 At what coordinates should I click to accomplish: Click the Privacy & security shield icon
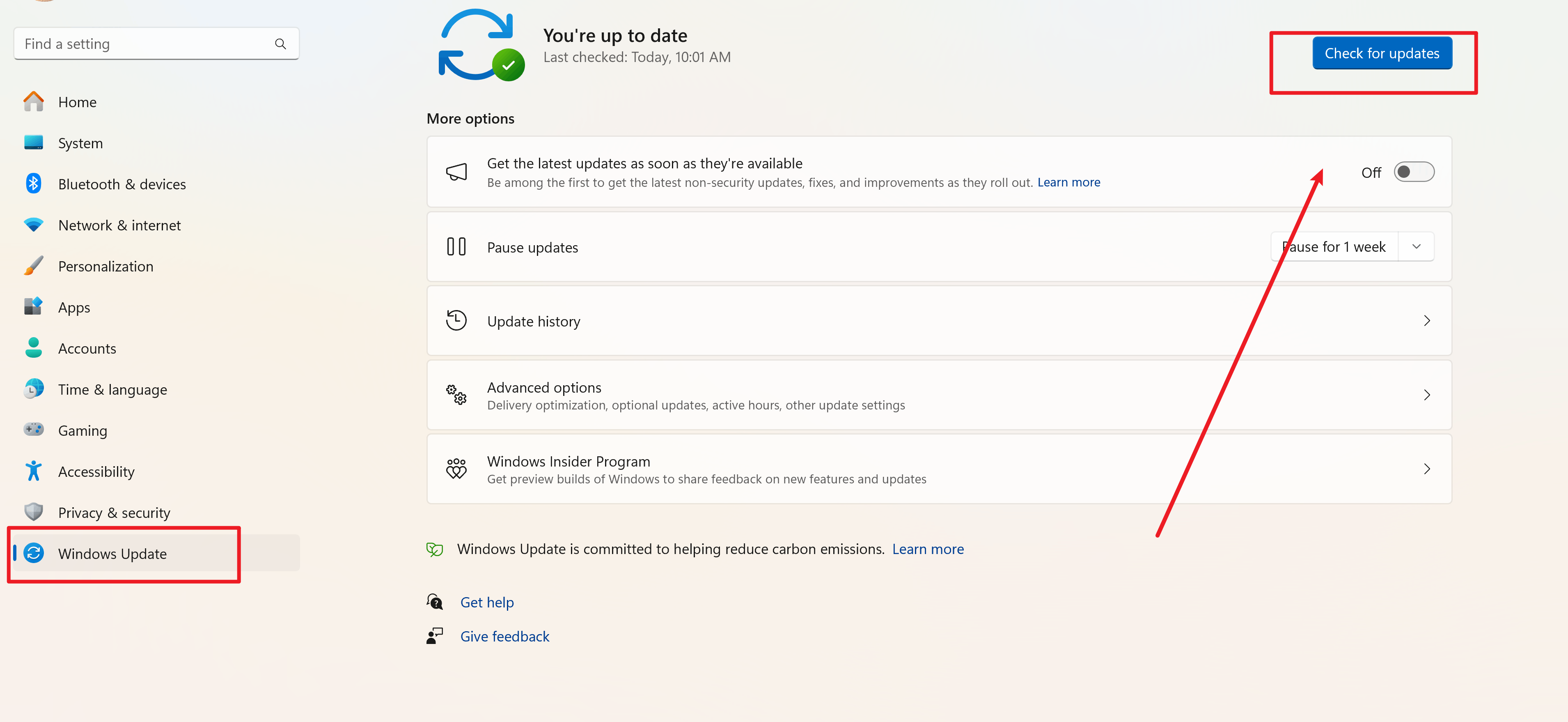tap(34, 512)
